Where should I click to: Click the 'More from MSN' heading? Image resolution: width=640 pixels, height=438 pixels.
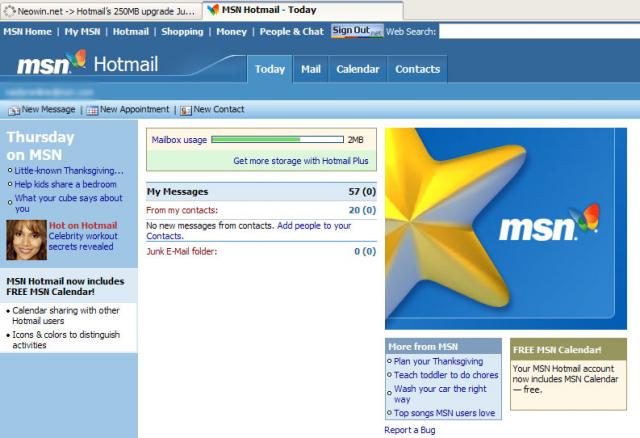423,347
